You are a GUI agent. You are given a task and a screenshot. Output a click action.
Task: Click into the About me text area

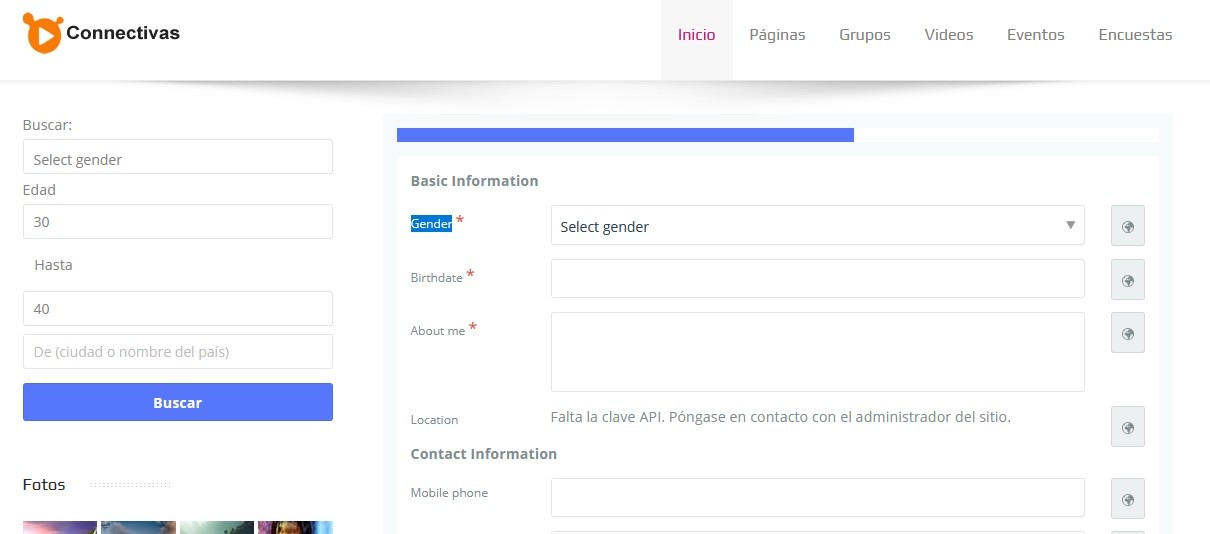click(817, 352)
